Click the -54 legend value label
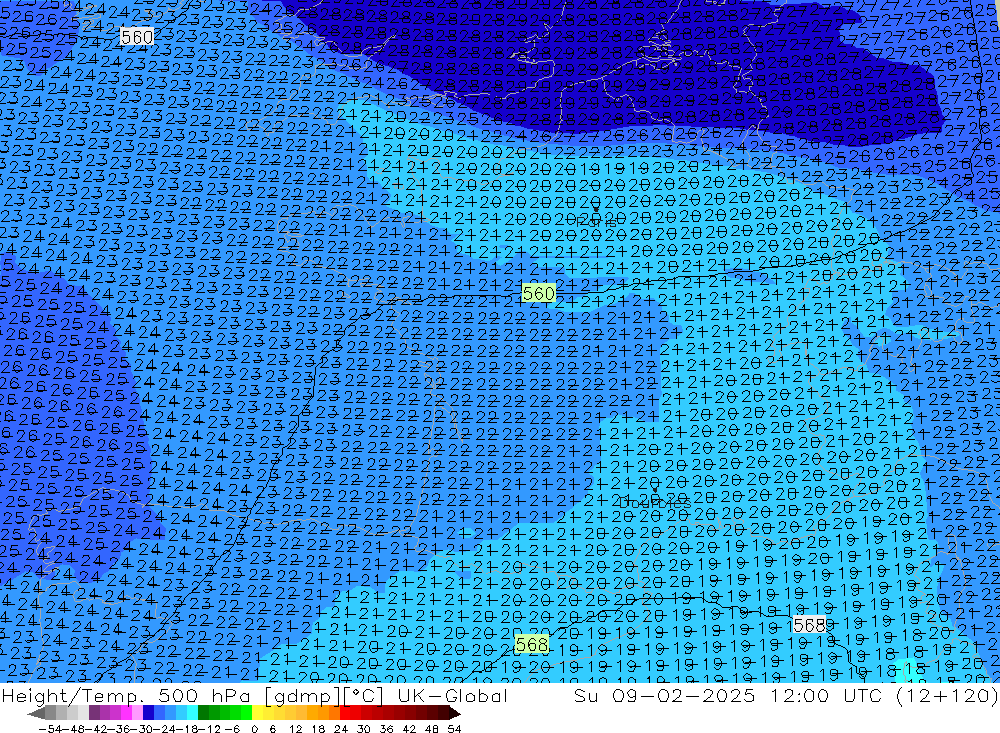This screenshot has height=733, width=1000. tap(50, 729)
